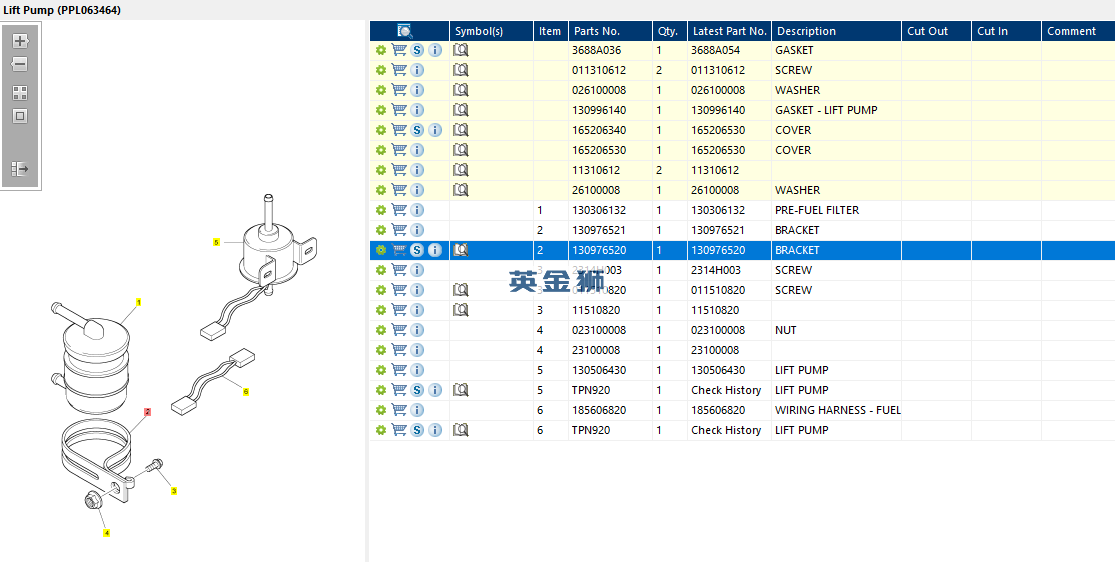
Task: Click the Lift Pump (PPL063464) title
Action: coord(62,10)
